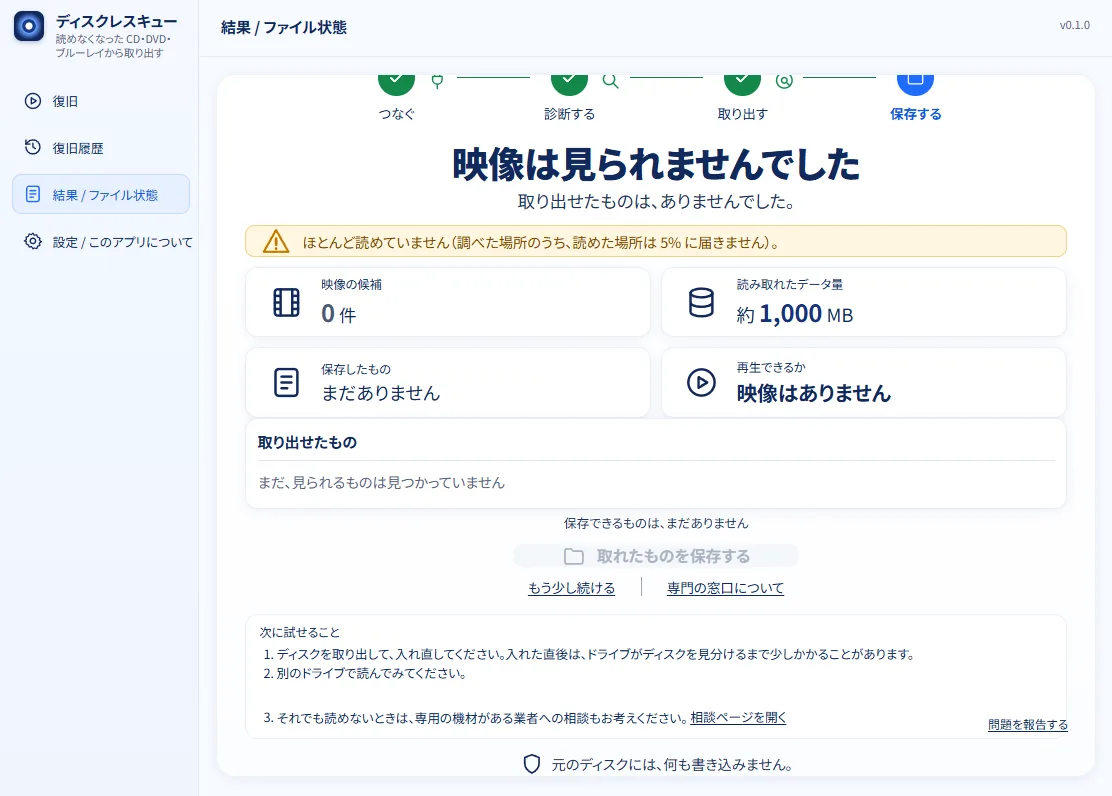Image resolution: width=1112 pixels, height=796 pixels.
Task: Click the gear icon beside 設定
Action: click(x=33, y=241)
